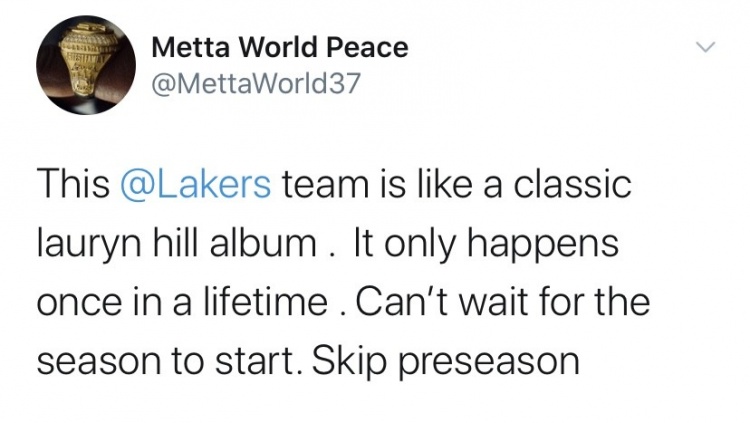This screenshot has height=423, width=750.
Task: Click the word "Metta" in the author name
Action: click(x=189, y=48)
